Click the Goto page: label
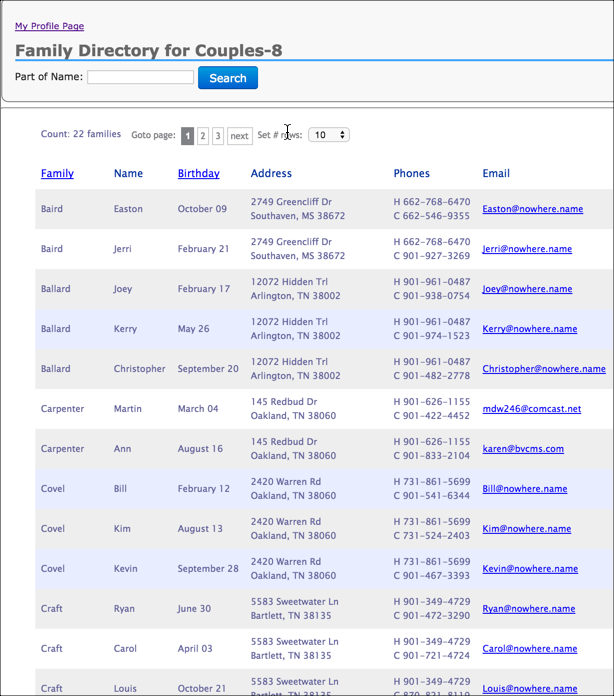 point(153,135)
